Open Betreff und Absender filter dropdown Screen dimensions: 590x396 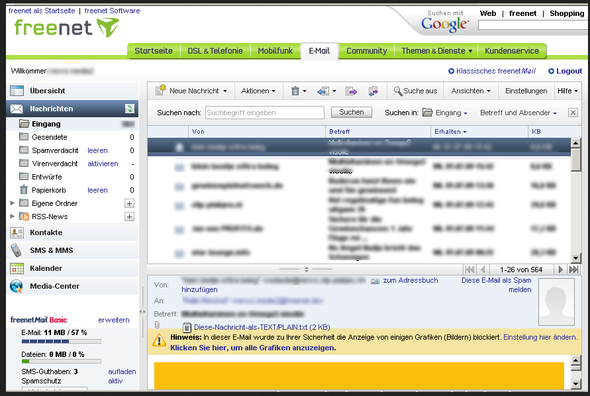point(518,113)
